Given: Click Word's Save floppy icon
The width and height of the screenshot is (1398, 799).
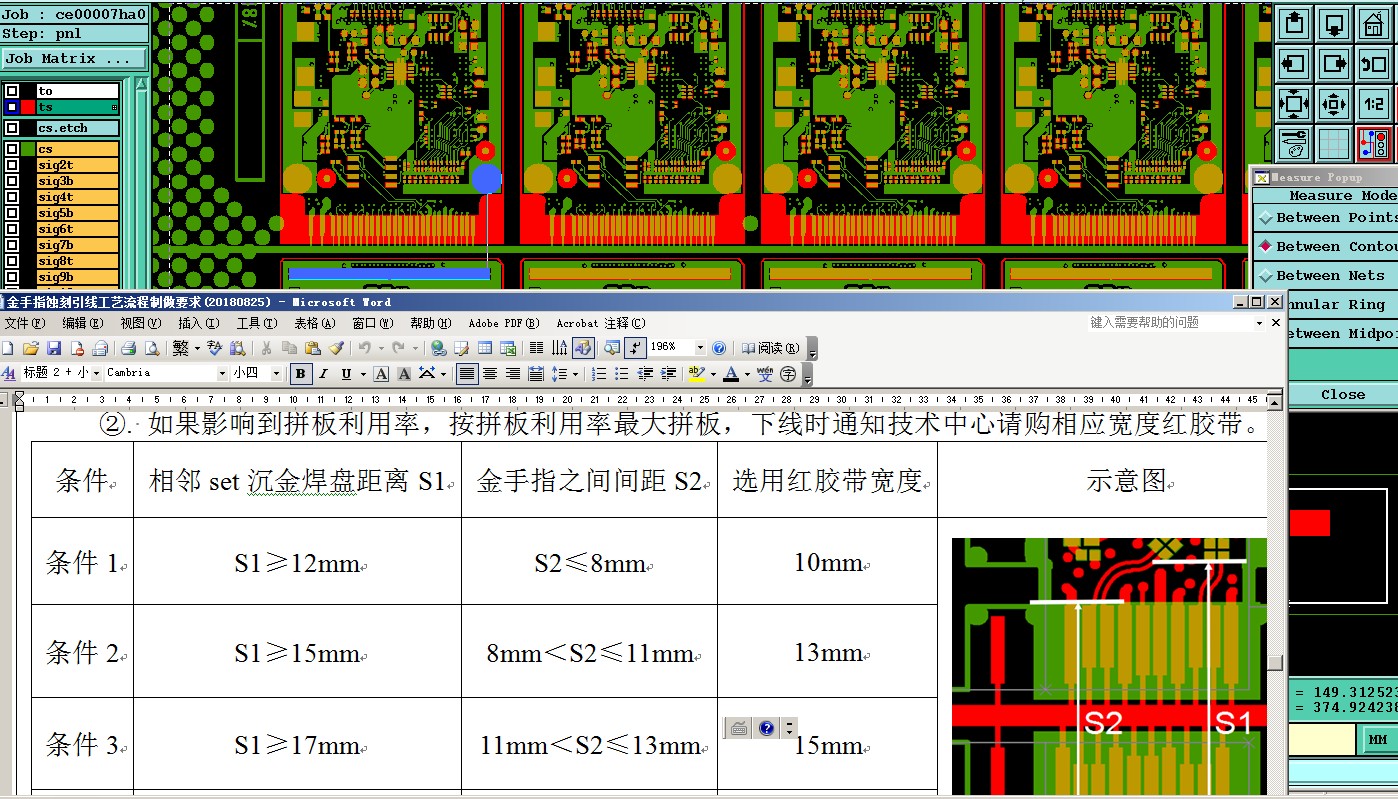Looking at the screenshot, I should [54, 348].
